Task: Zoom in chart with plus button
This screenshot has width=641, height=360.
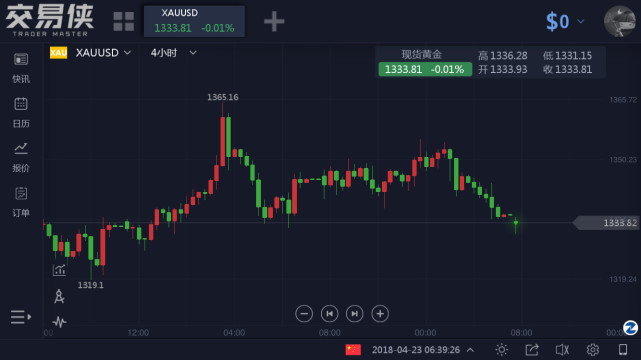Action: pyautogui.click(x=380, y=314)
